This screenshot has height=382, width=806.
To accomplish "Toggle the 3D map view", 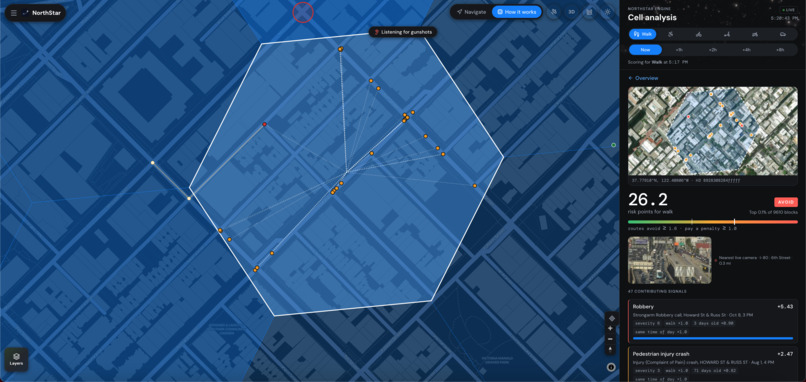I will (x=571, y=12).
